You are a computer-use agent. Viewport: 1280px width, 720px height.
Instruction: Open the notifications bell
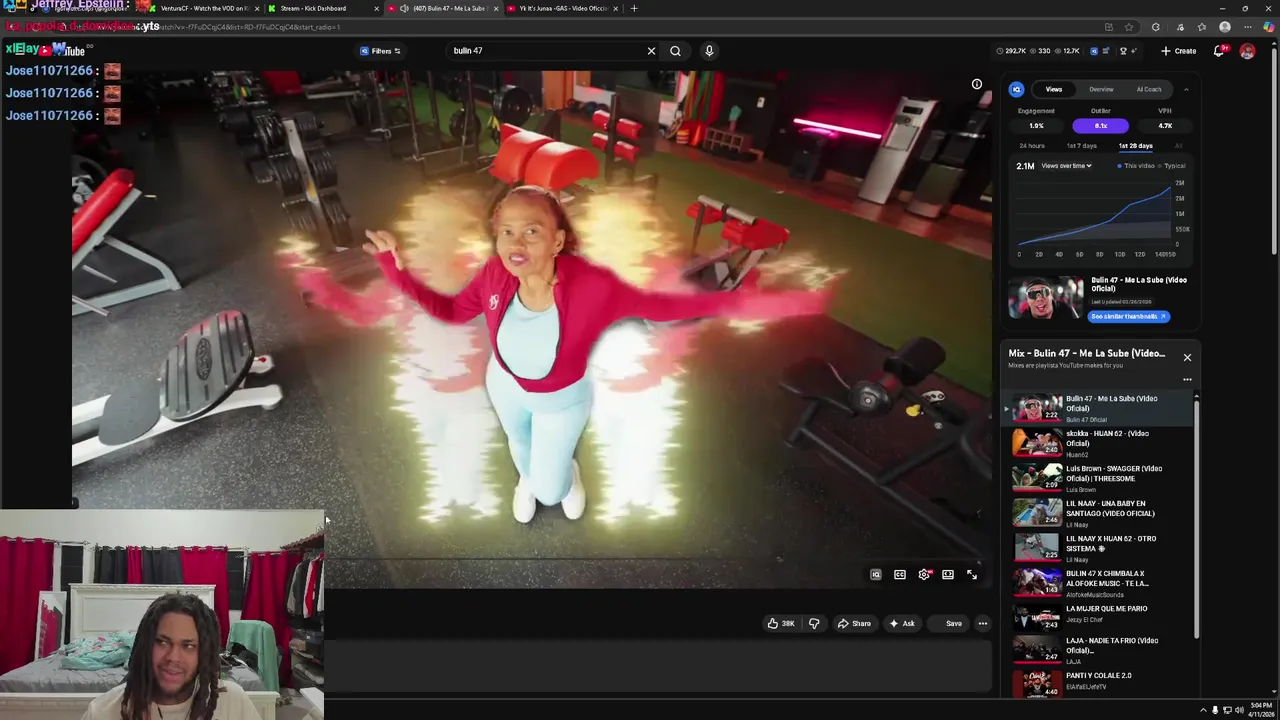point(1219,51)
